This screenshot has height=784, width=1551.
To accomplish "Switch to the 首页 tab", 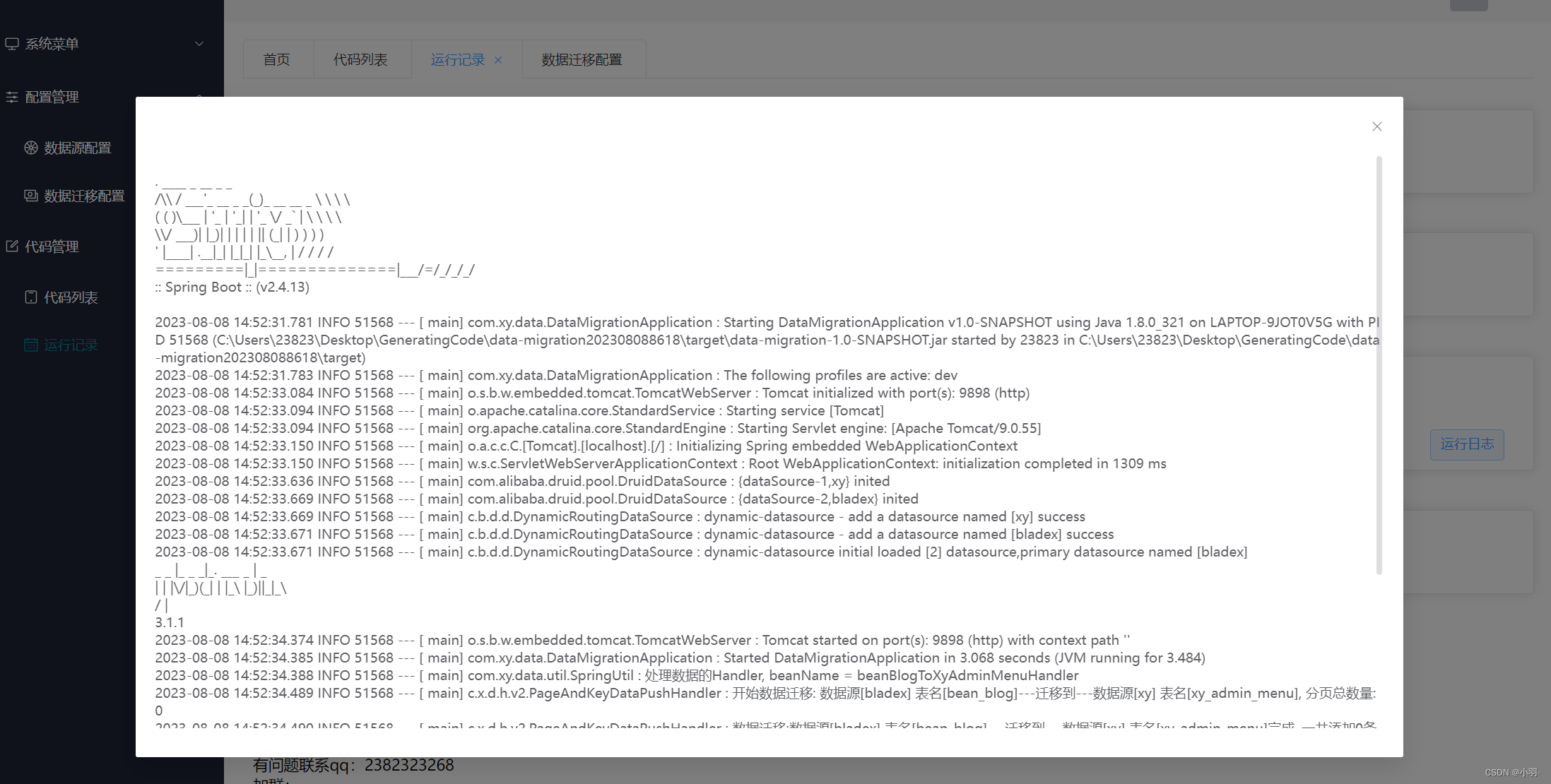I will (x=277, y=60).
